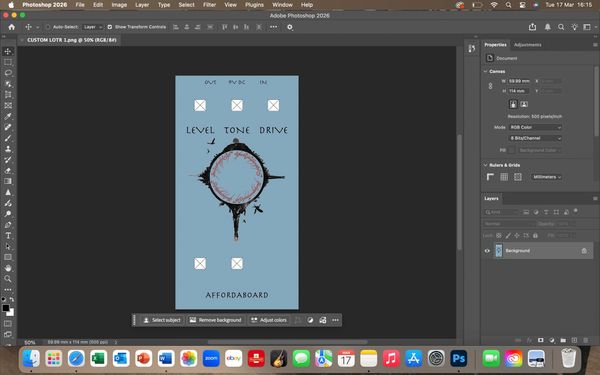Toggle guides in Rulers & Grids

(518, 177)
